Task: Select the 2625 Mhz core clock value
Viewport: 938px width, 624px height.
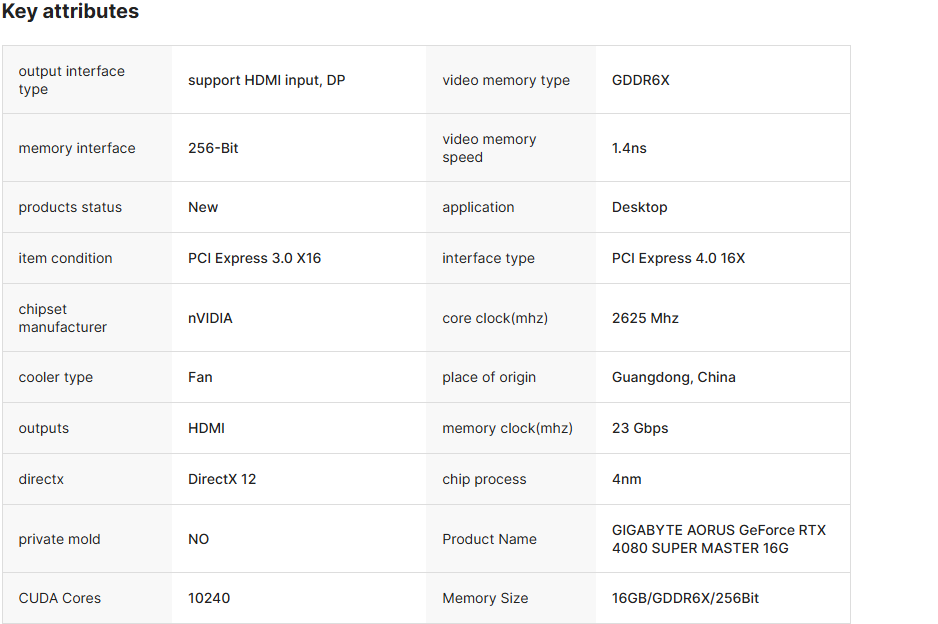Action: tap(645, 318)
